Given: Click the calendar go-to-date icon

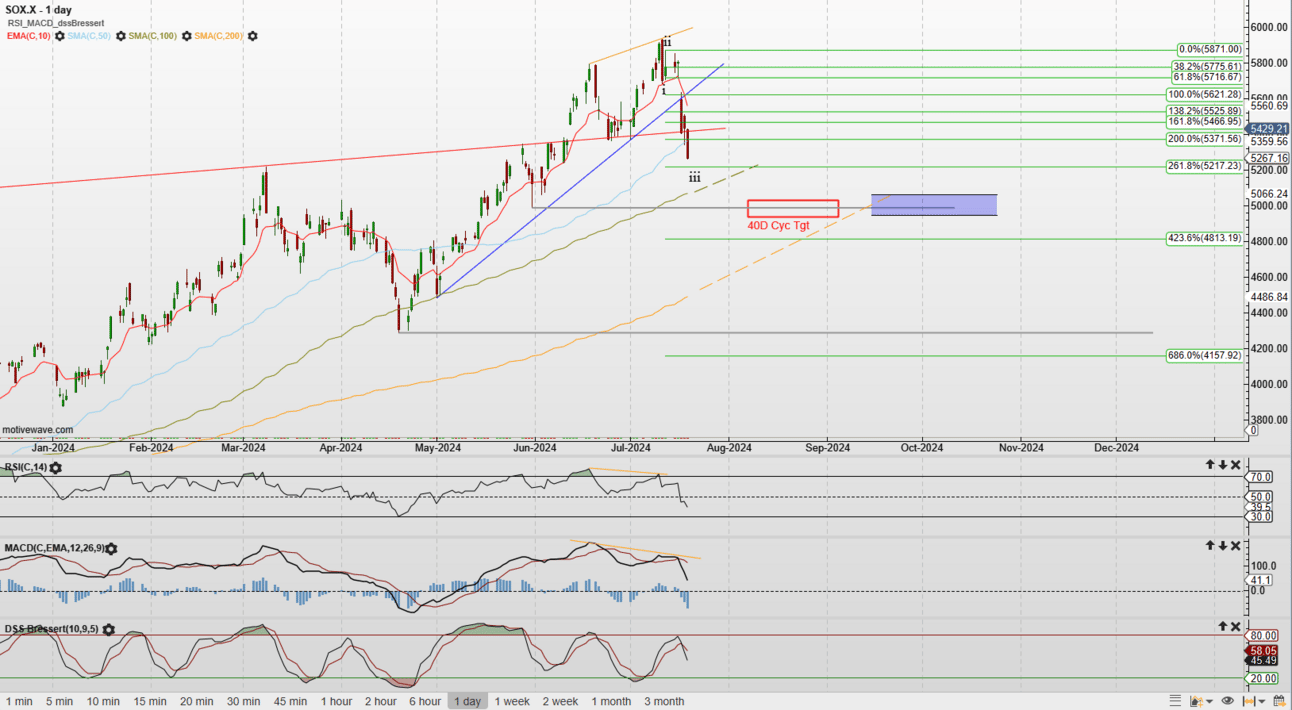Looking at the screenshot, I should click(1279, 700).
